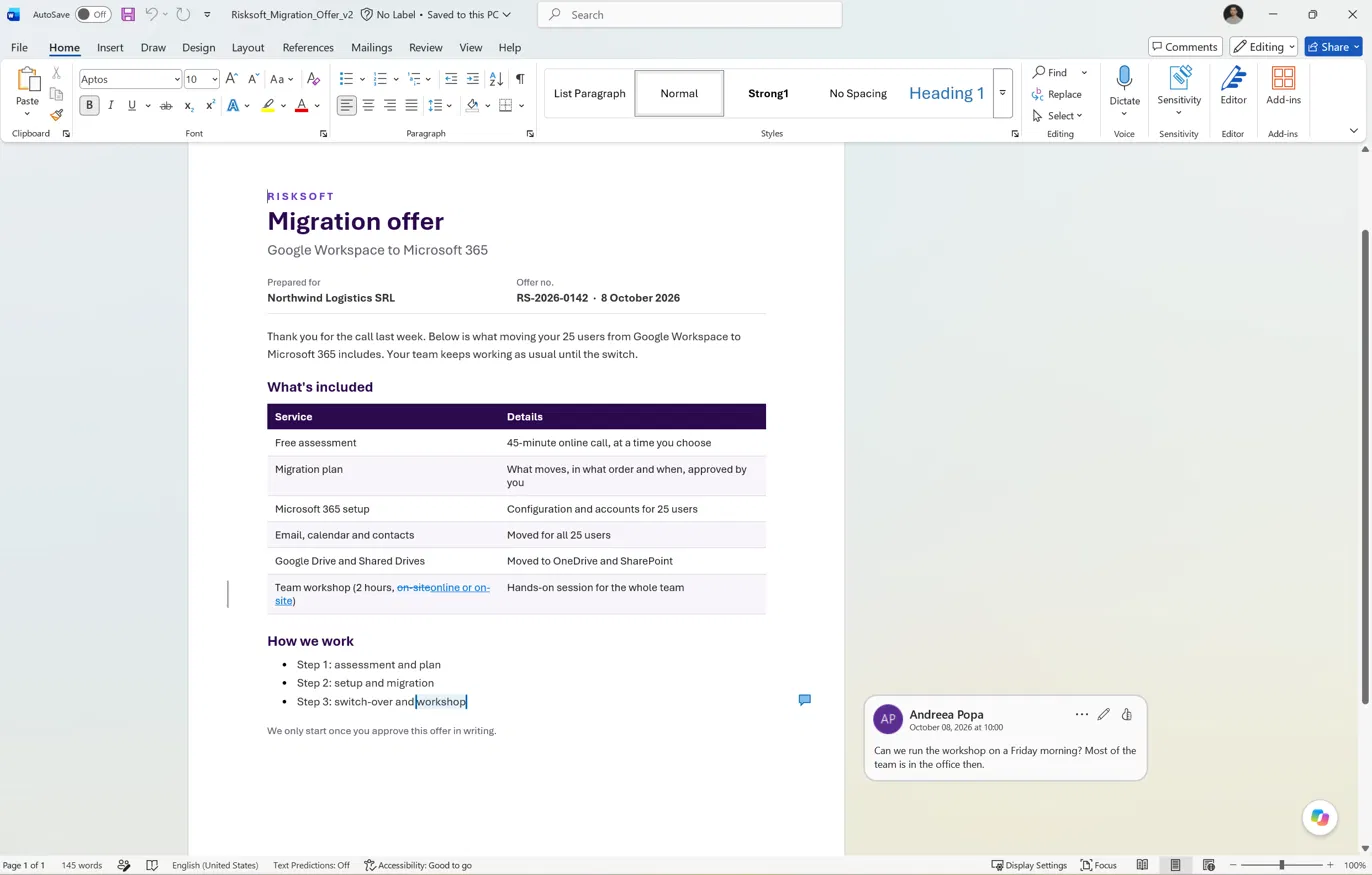The height and width of the screenshot is (875, 1372).
Task: Toggle the AutoSave switch
Action: coord(92,15)
